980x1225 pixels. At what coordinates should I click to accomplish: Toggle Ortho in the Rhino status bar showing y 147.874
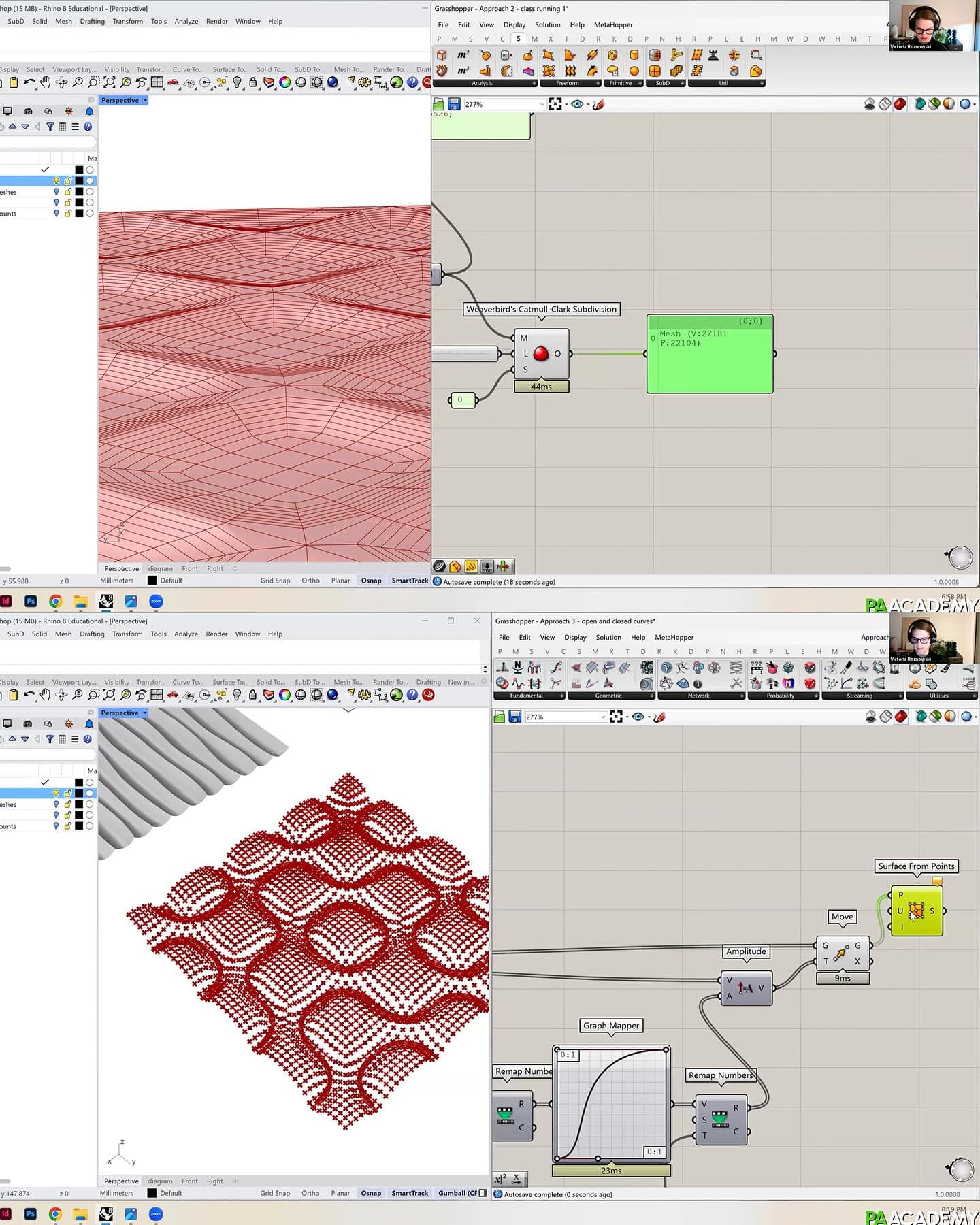pyautogui.click(x=310, y=1193)
